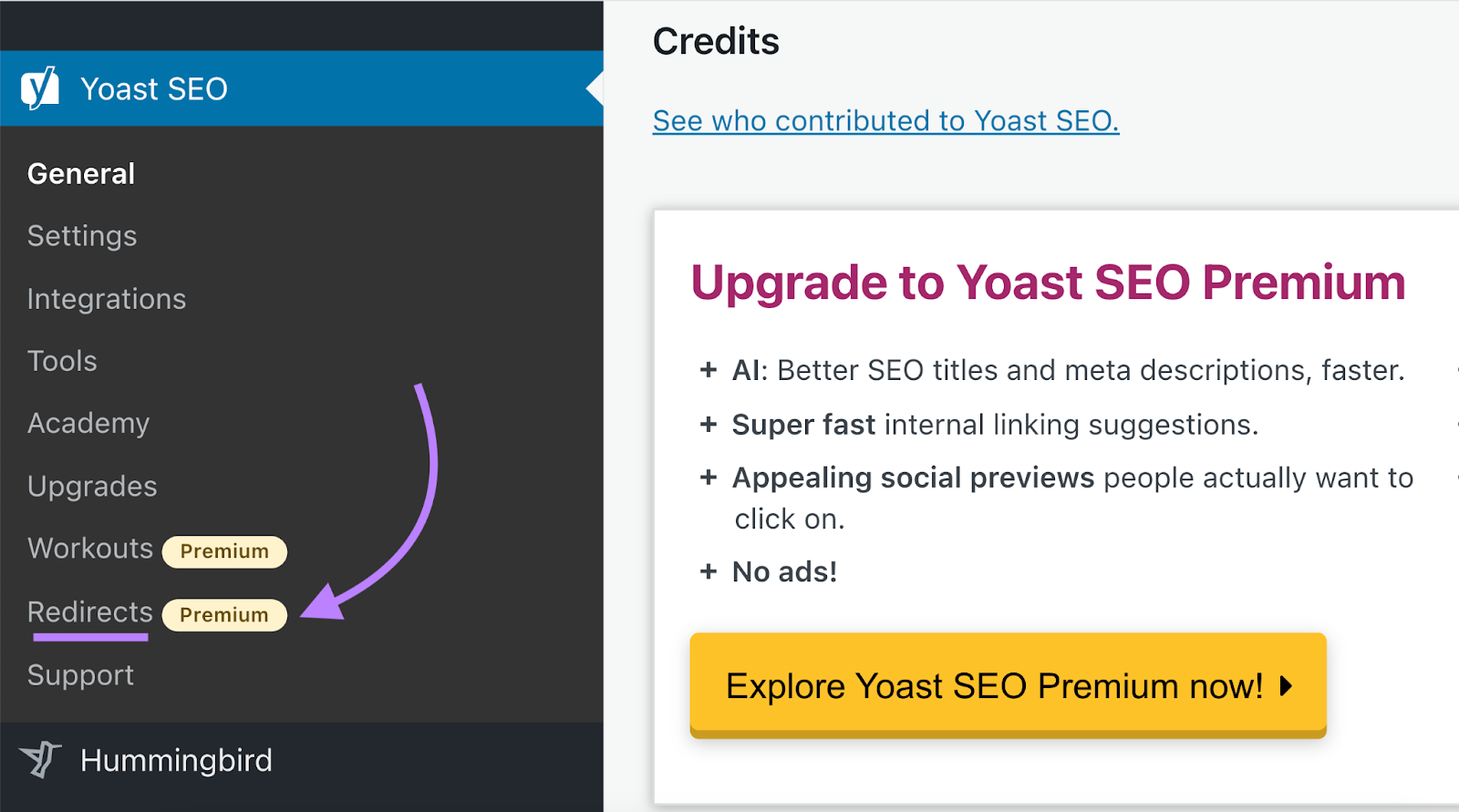Select Support in the Yoast menu
This screenshot has height=812, width=1459.
80,674
